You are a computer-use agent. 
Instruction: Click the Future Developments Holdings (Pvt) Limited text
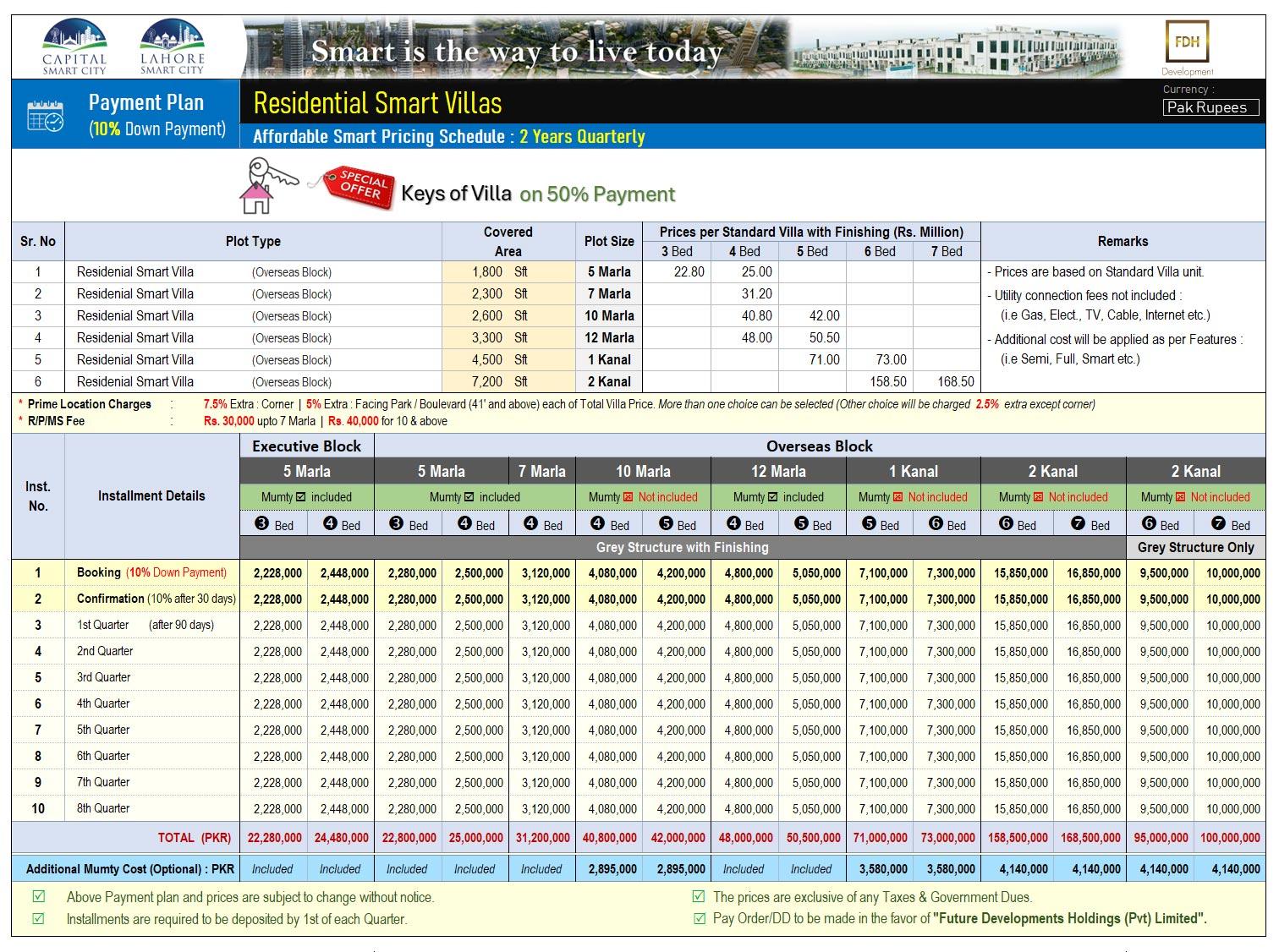pos(1069,918)
